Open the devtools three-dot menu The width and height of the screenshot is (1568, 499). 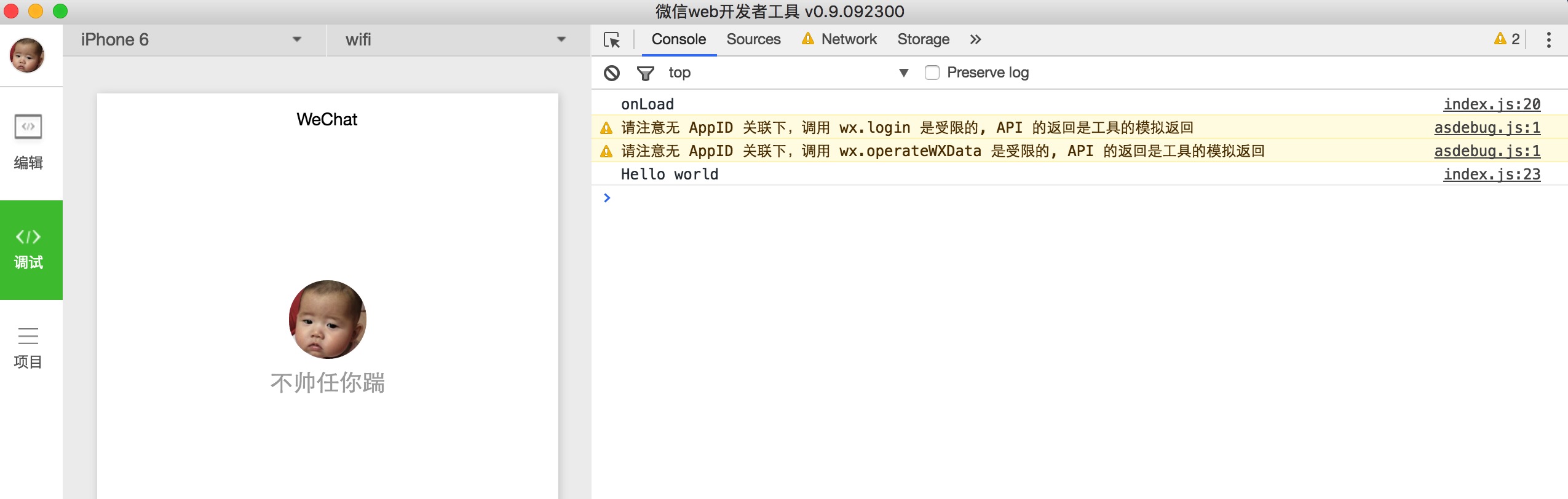coord(1548,40)
